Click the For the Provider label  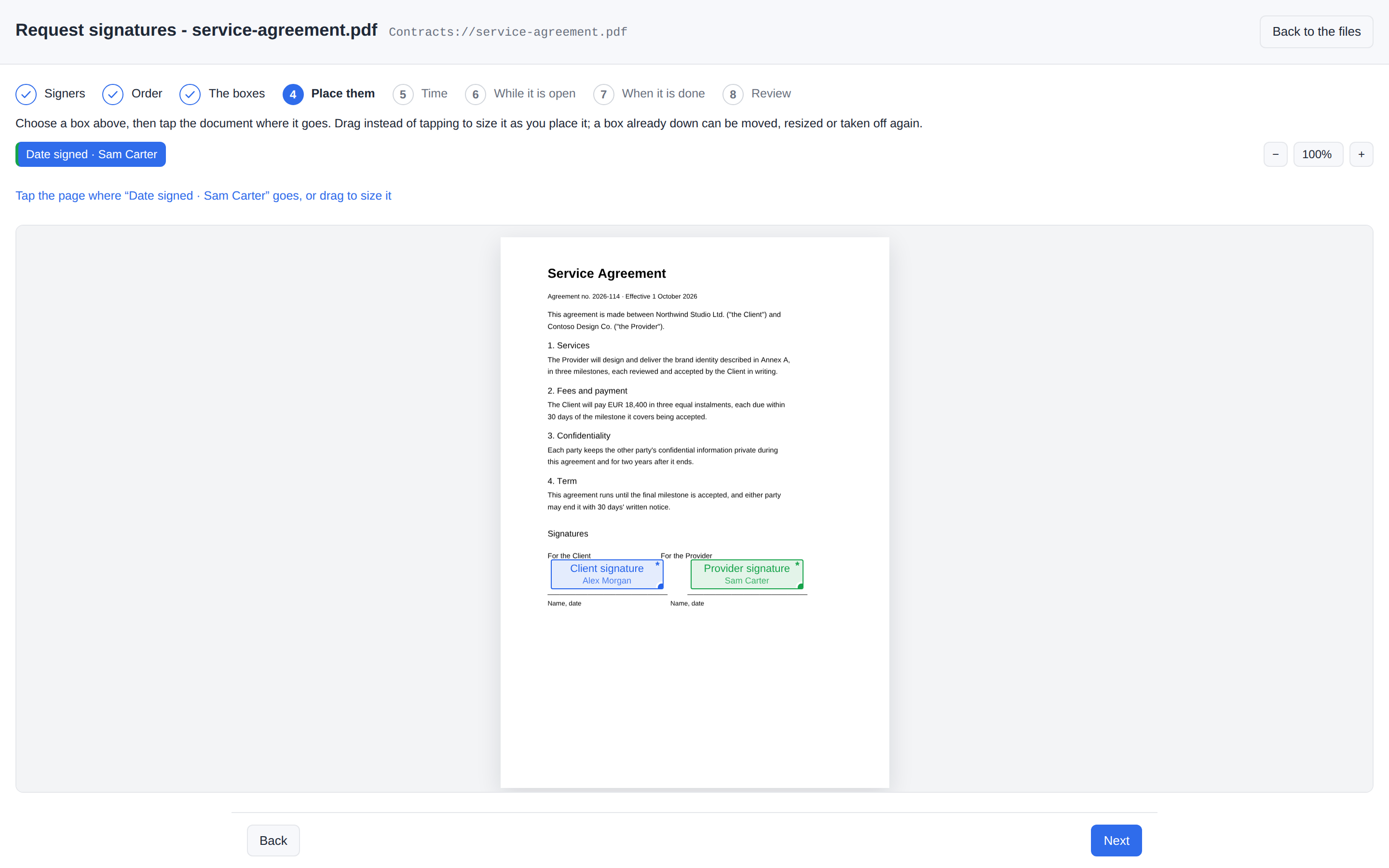tap(686, 555)
